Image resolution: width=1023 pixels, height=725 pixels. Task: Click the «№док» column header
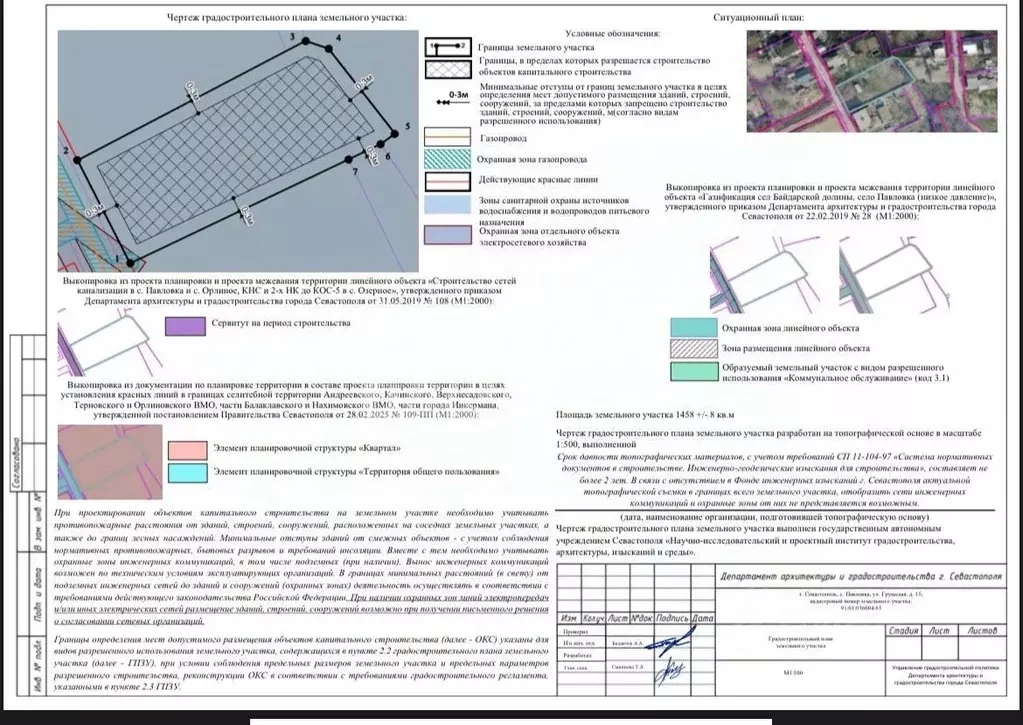coord(641,618)
